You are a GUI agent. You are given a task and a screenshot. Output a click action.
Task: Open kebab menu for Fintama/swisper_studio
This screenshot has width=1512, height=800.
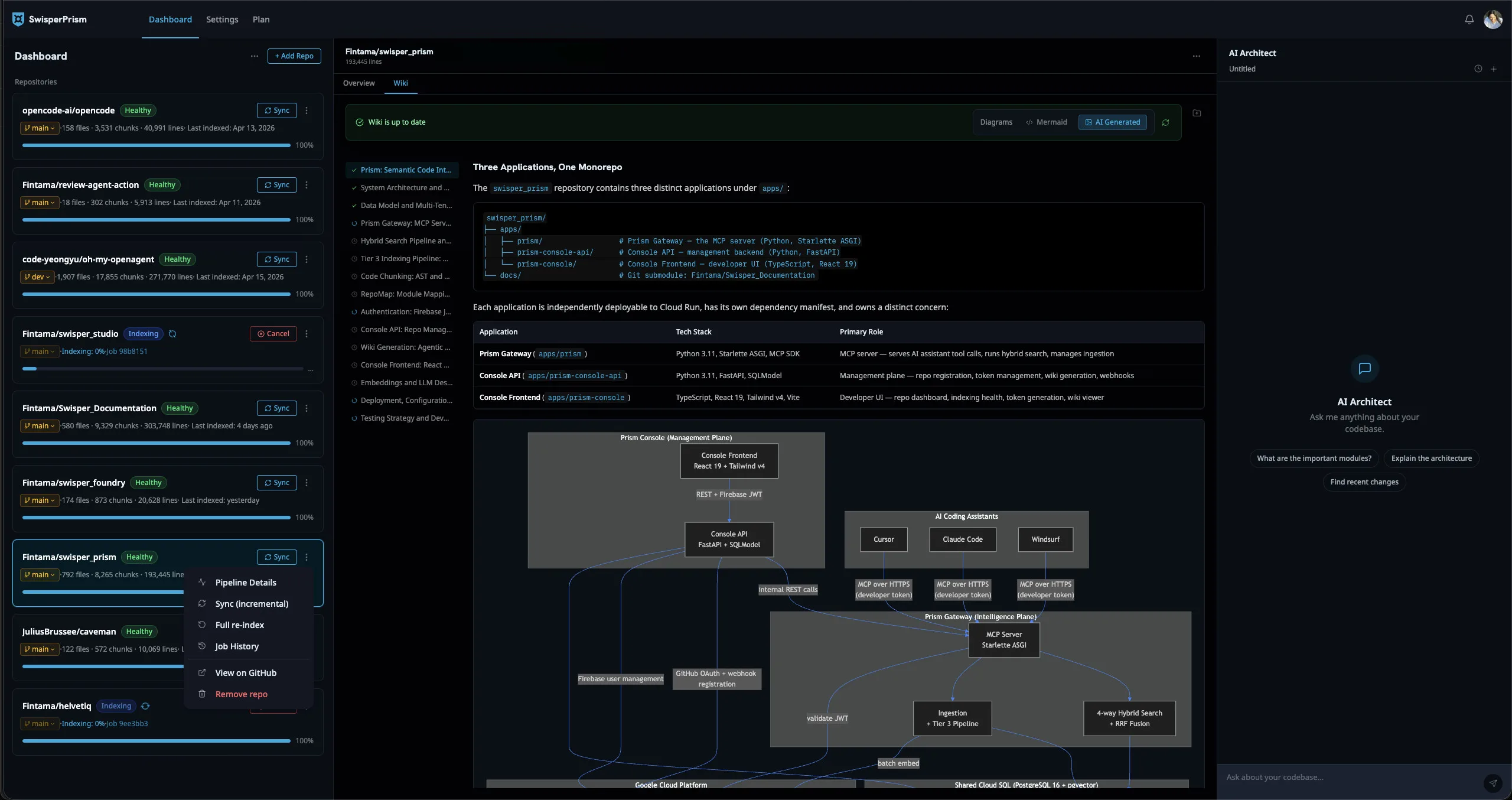point(306,334)
